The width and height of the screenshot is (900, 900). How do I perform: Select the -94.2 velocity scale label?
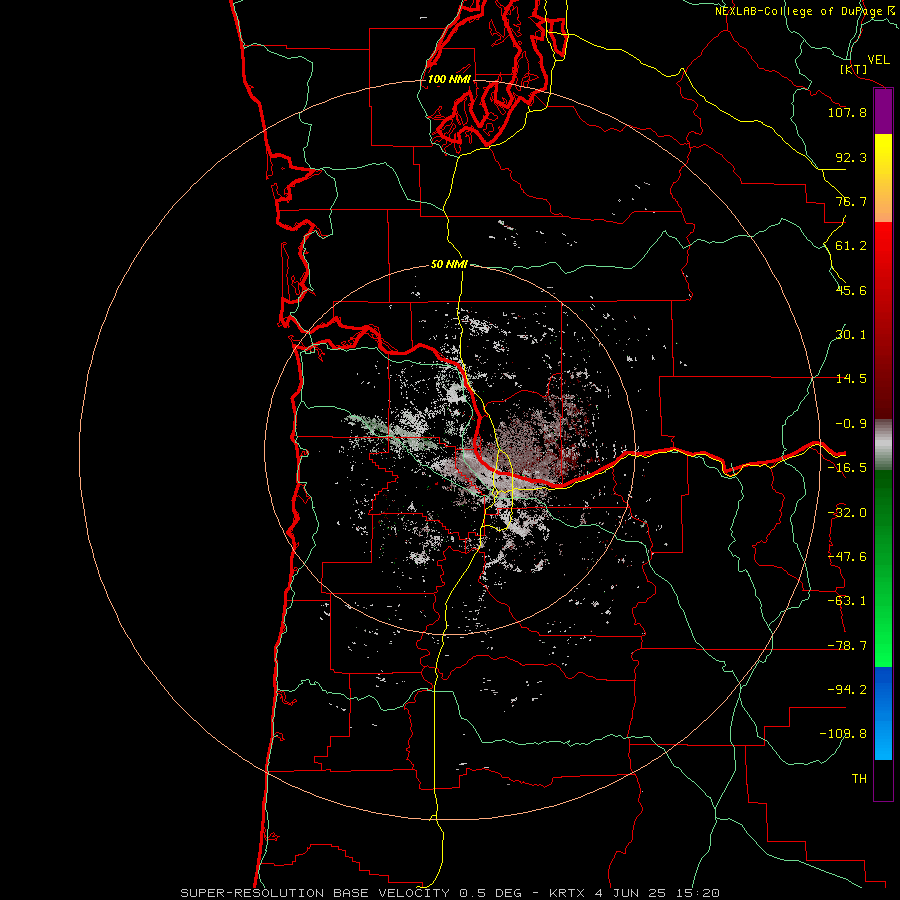click(x=847, y=690)
